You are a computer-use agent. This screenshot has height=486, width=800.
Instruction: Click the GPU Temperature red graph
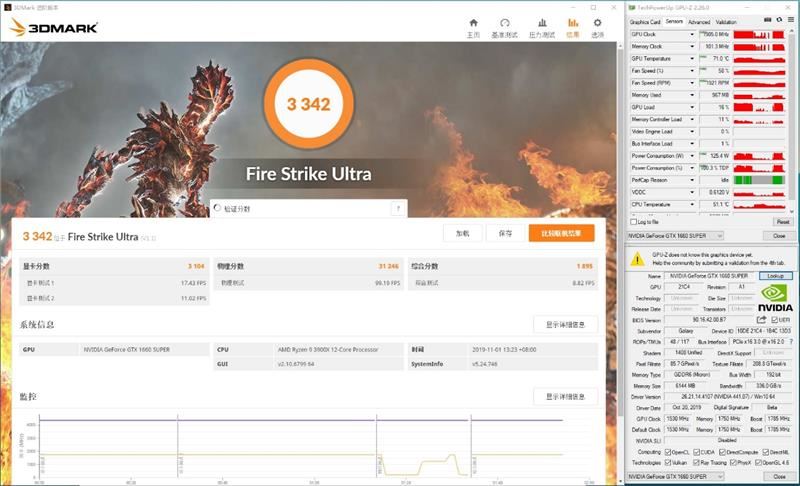tap(759, 59)
